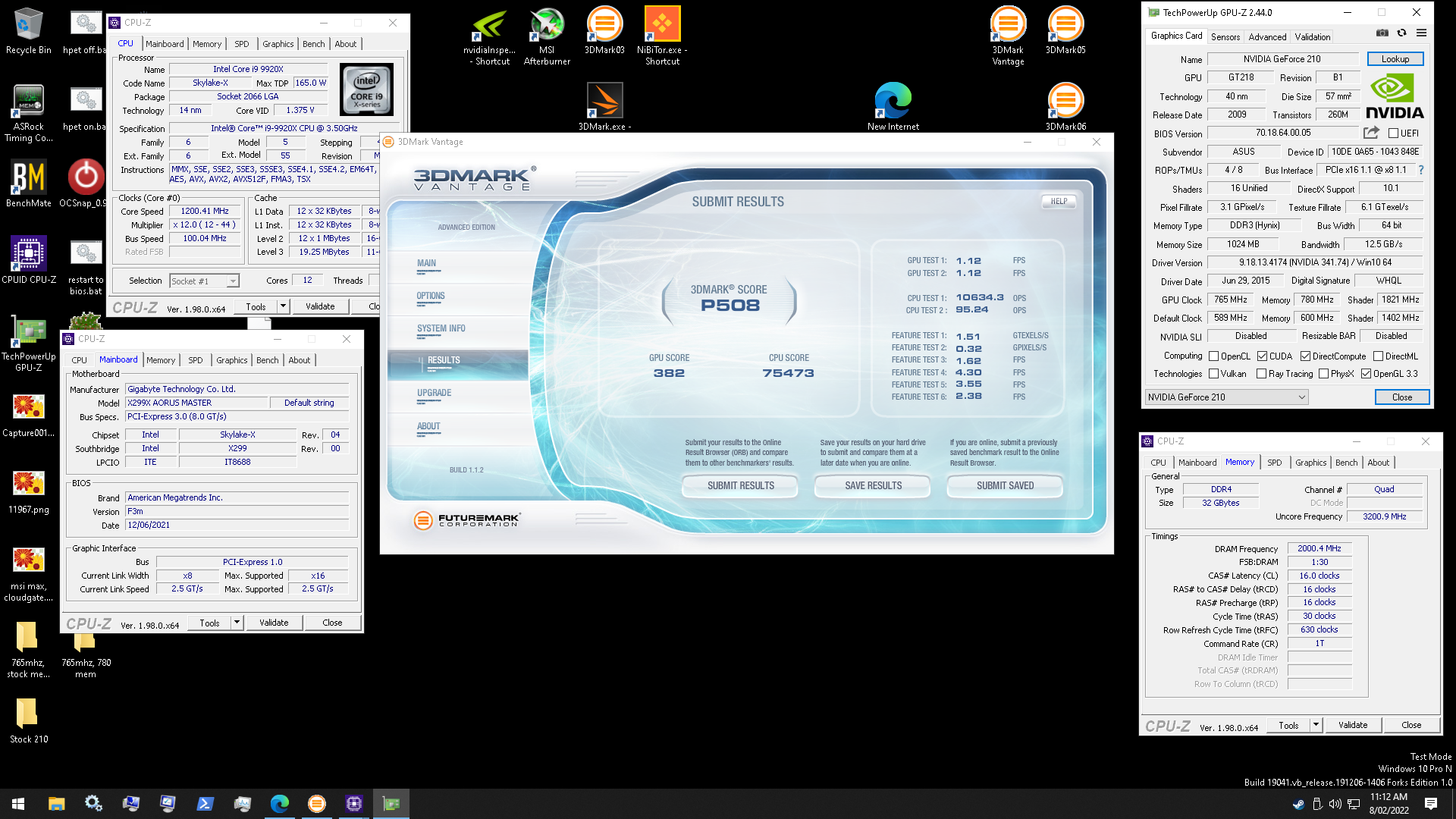Launch 3DMark Vantage desktop icon
Screen dimensions: 1456x819
coord(1008,36)
